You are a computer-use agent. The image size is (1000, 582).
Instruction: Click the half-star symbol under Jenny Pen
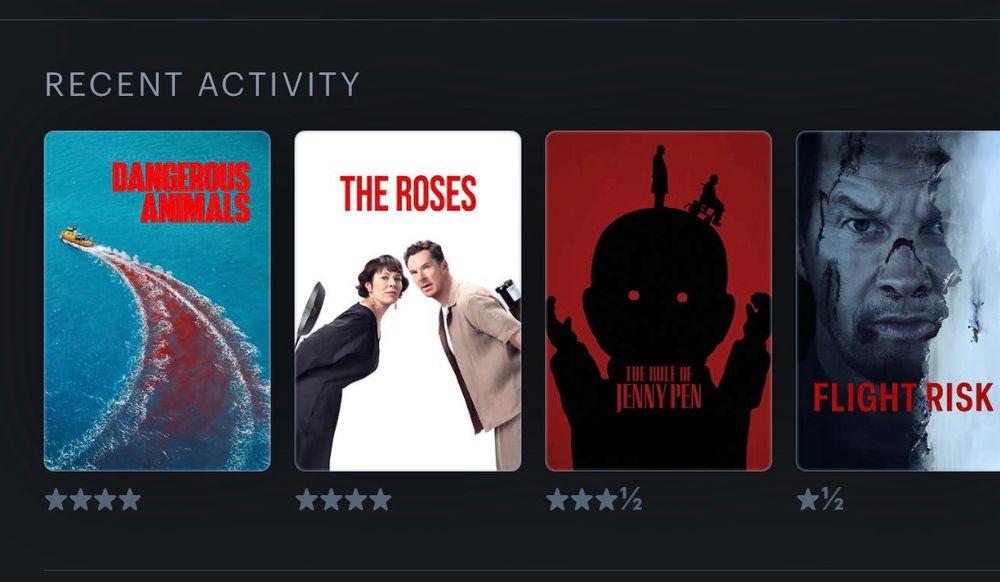[631, 500]
